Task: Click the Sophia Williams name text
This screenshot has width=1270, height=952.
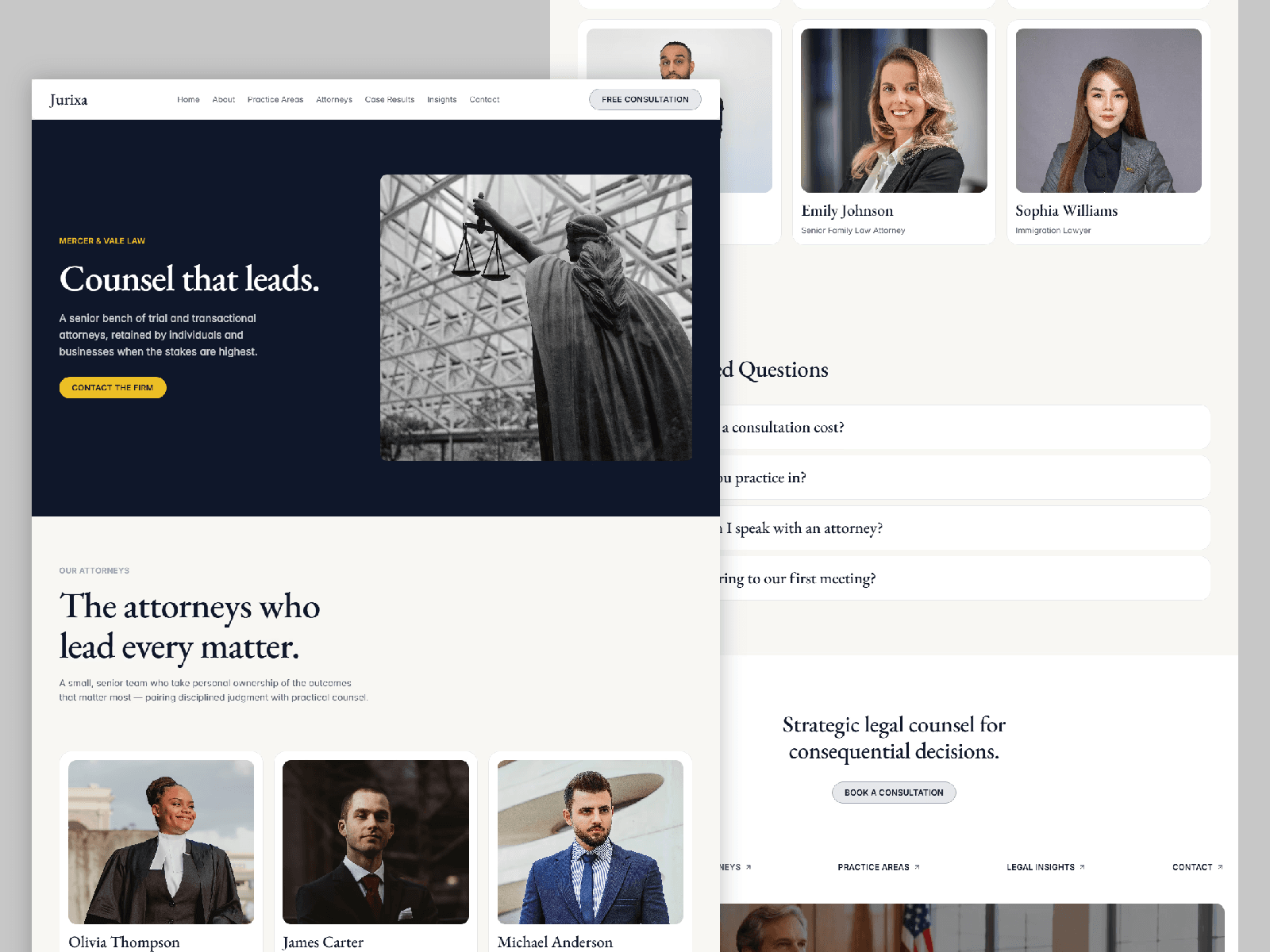Action: click(1066, 211)
